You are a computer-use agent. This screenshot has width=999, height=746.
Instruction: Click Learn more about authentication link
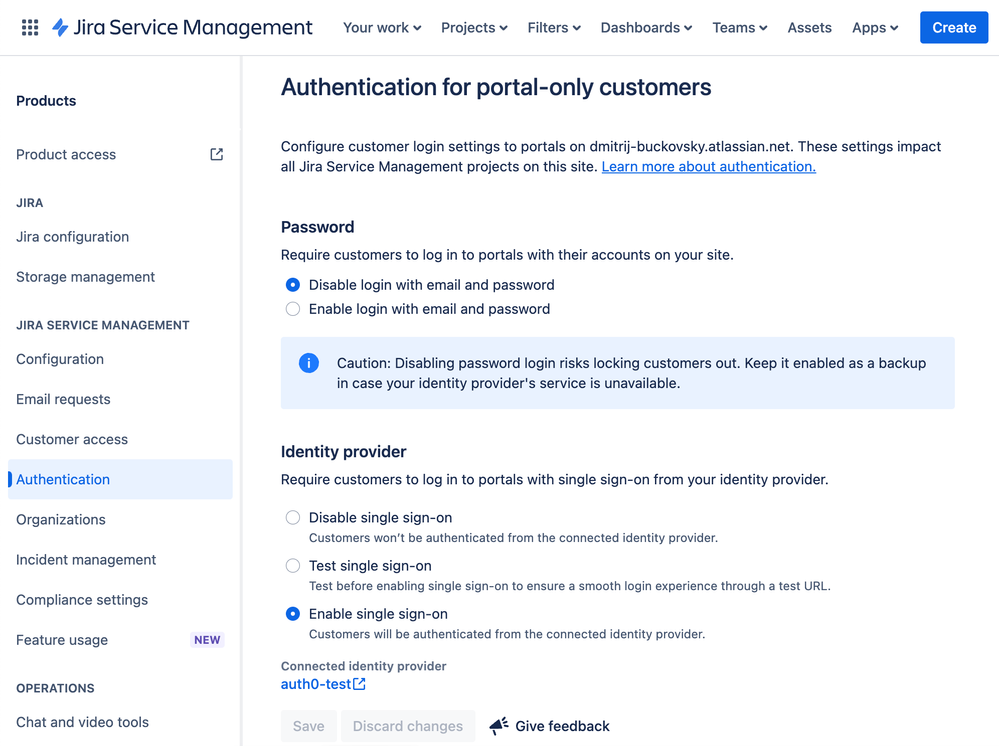pyautogui.click(x=708, y=166)
